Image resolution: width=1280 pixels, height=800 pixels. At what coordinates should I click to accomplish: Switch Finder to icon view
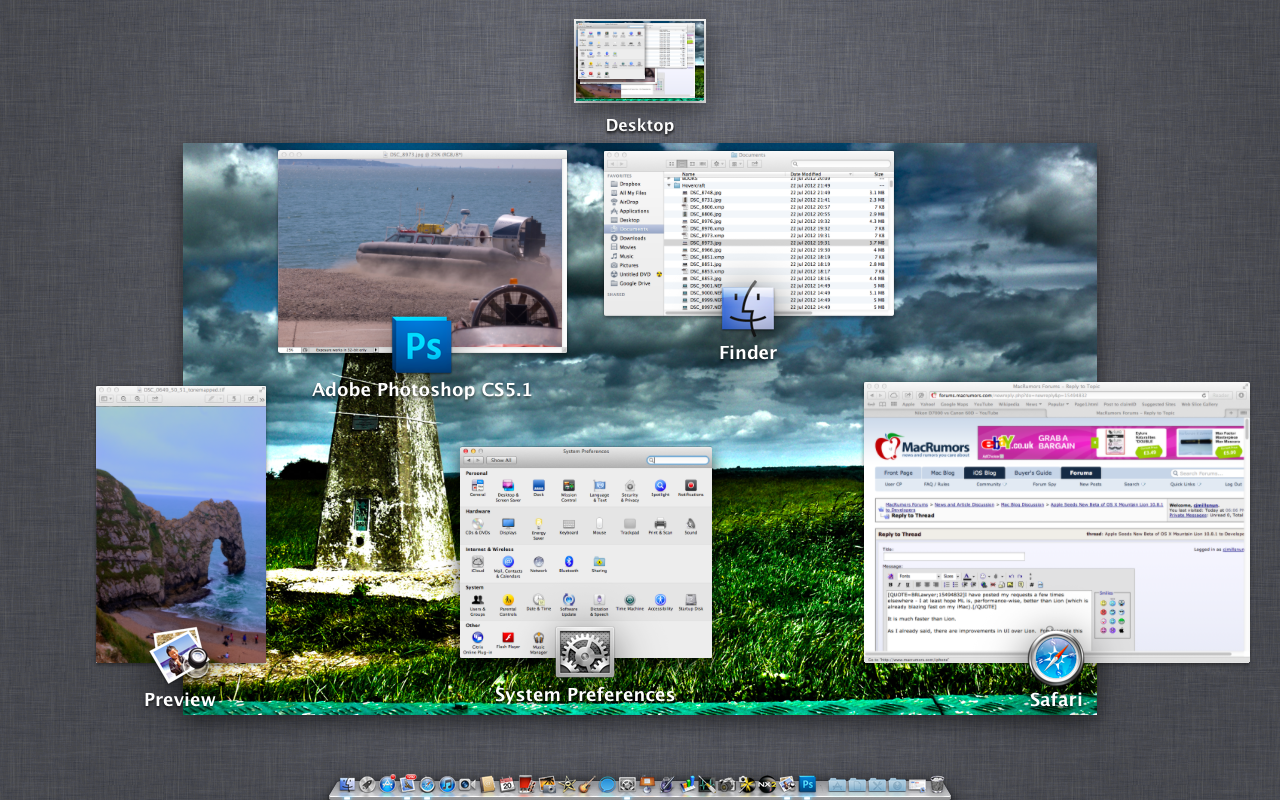pos(671,164)
